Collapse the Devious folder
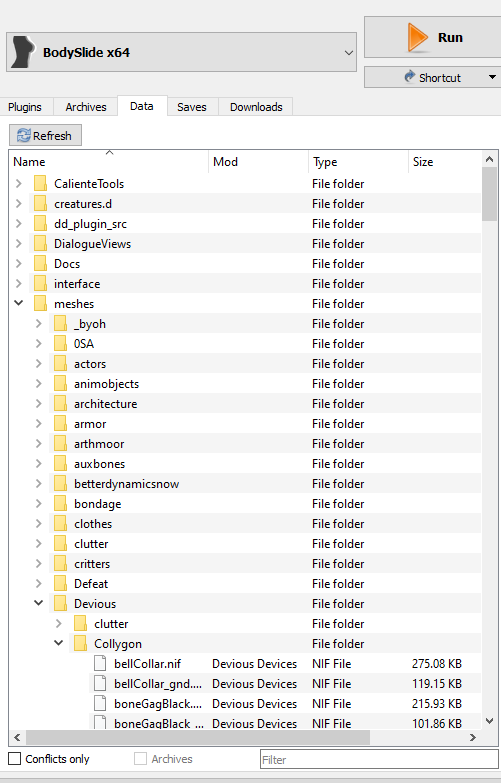 tap(38, 603)
